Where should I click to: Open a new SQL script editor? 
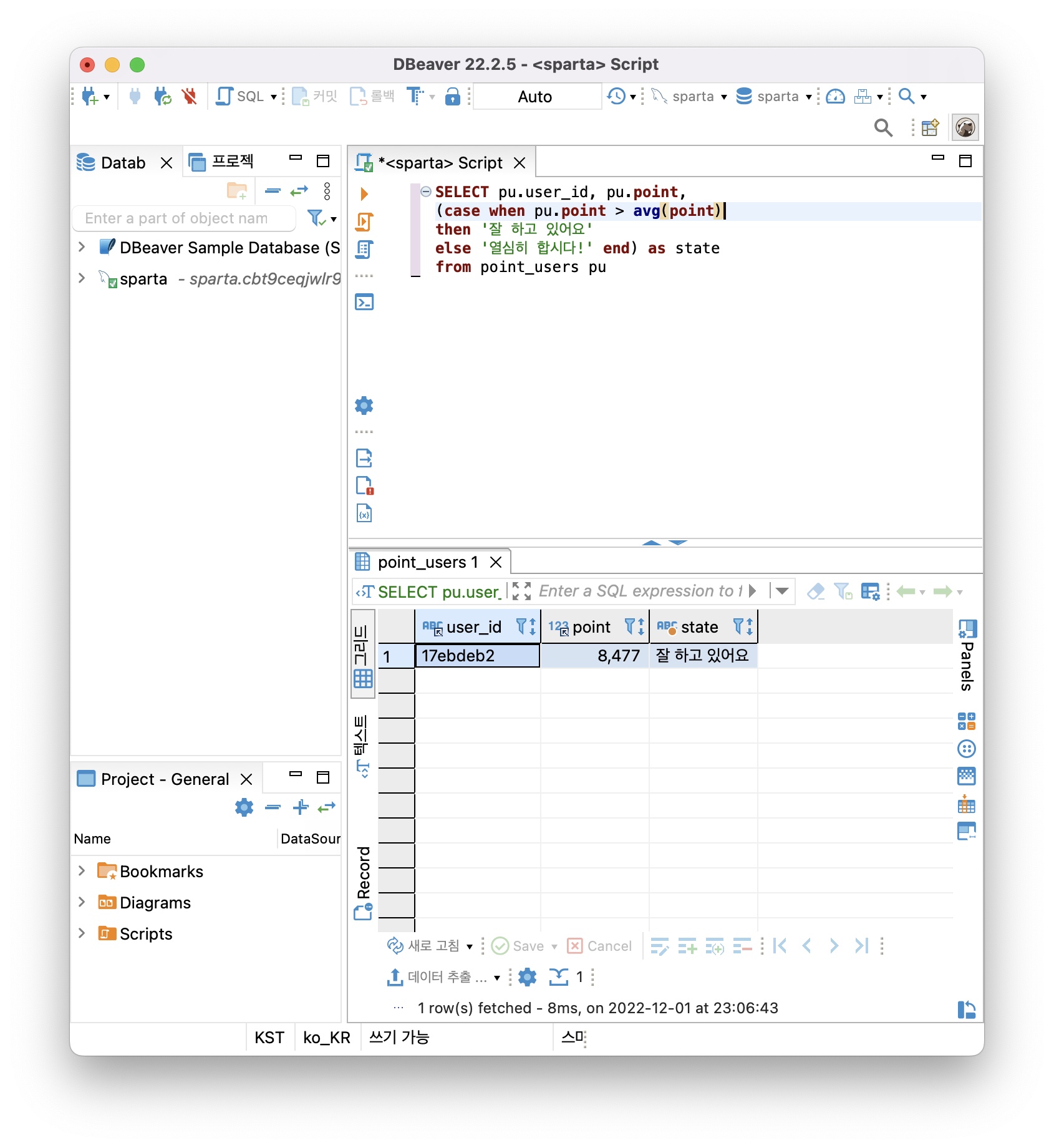click(x=240, y=97)
